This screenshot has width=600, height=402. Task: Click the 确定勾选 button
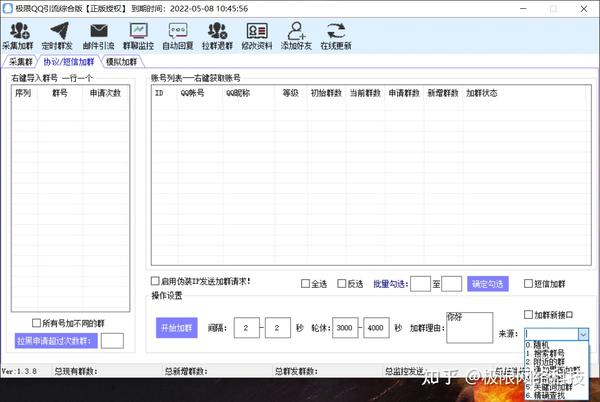tap(488, 284)
